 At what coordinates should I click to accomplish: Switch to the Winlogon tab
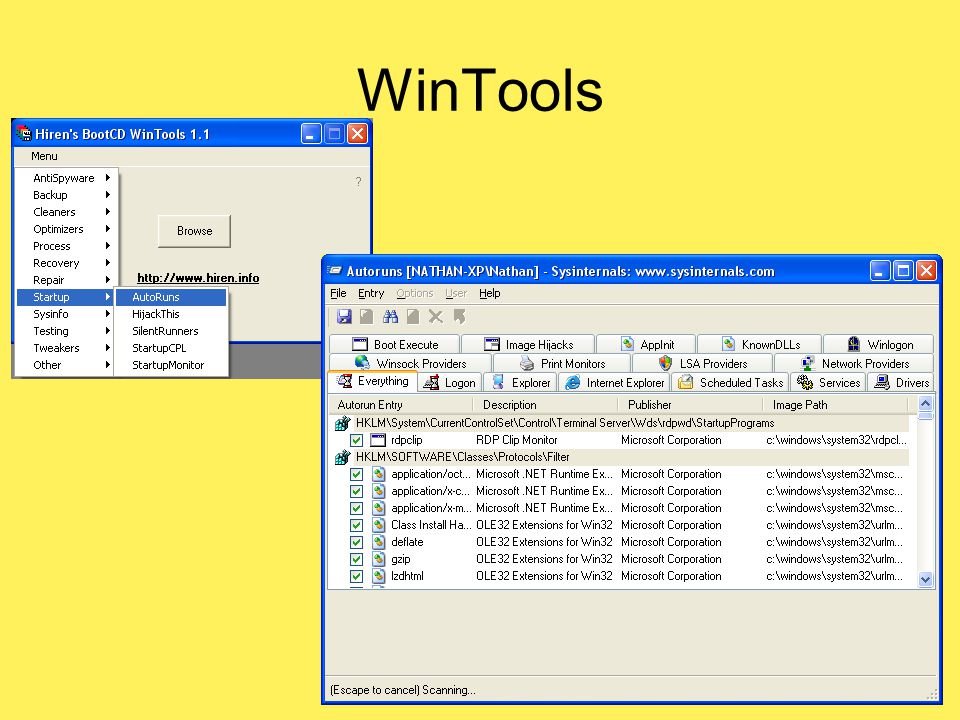click(x=879, y=344)
